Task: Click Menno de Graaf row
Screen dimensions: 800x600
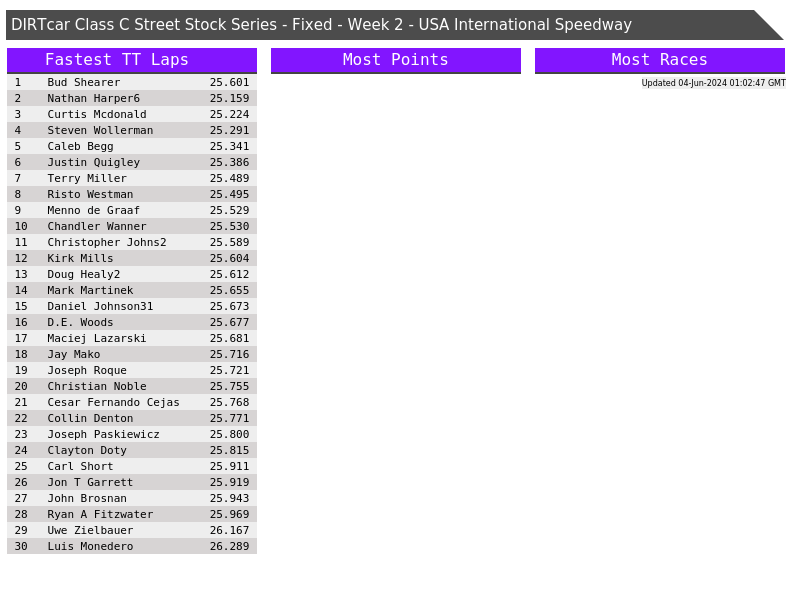Action: point(93,210)
